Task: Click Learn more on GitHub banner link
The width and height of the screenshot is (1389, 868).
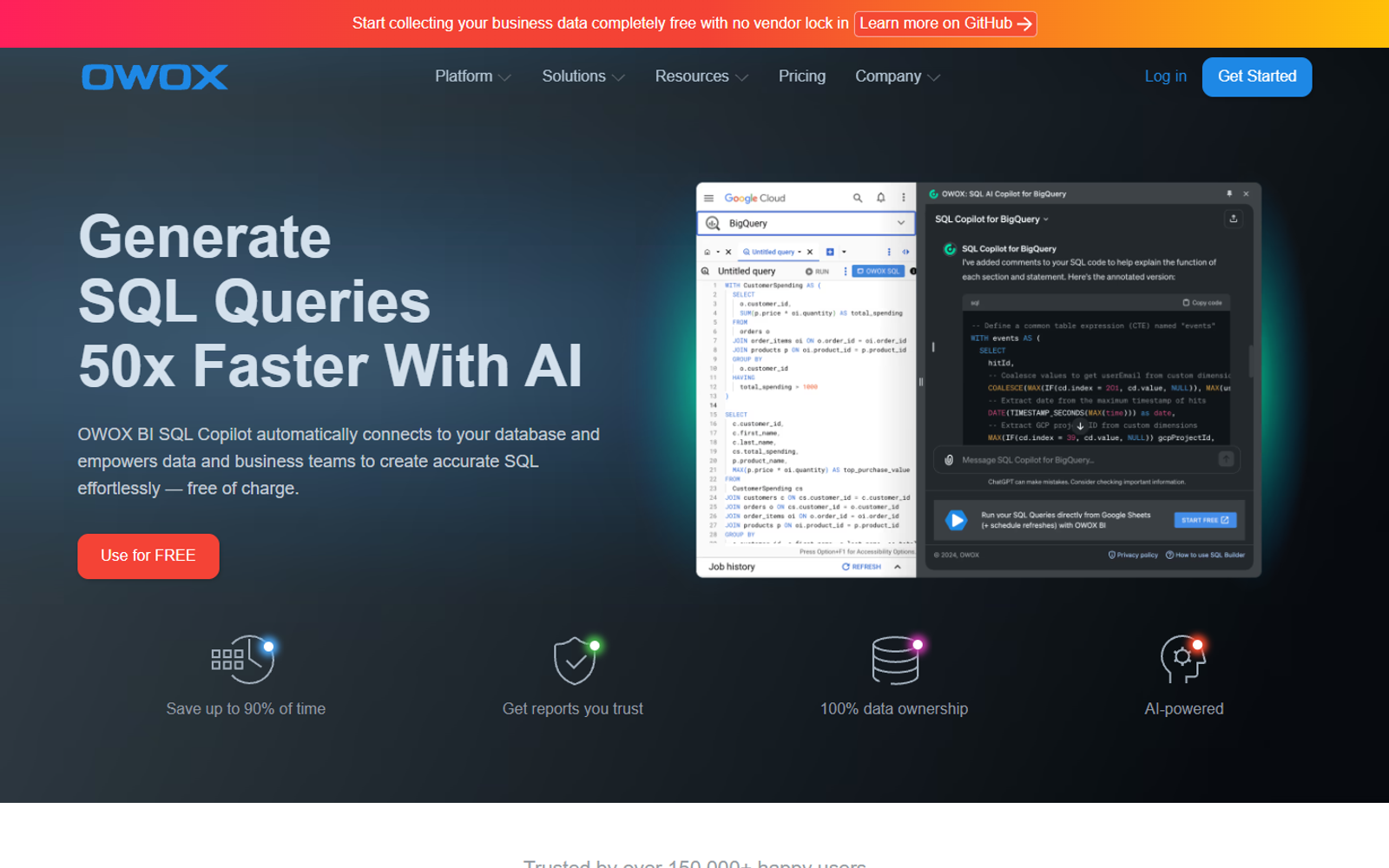Action: click(945, 23)
